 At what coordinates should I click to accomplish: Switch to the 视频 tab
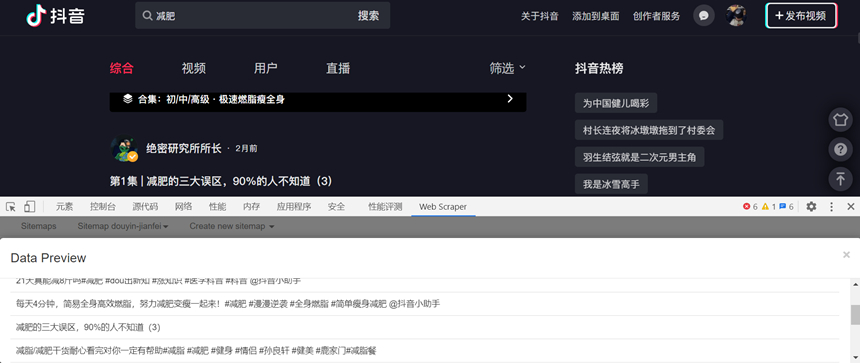(194, 69)
